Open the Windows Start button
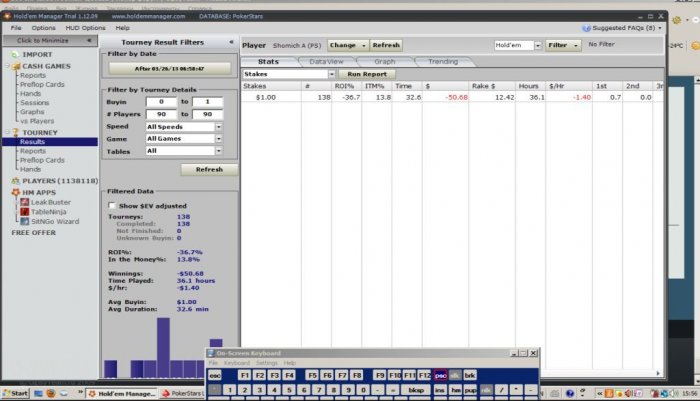The width and height of the screenshot is (700, 401). tap(15, 393)
